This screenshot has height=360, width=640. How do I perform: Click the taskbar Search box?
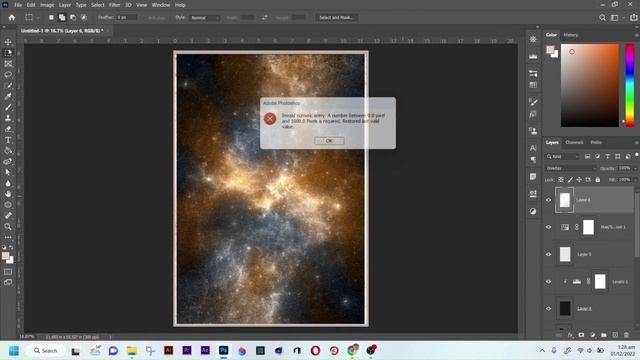tap(45, 351)
